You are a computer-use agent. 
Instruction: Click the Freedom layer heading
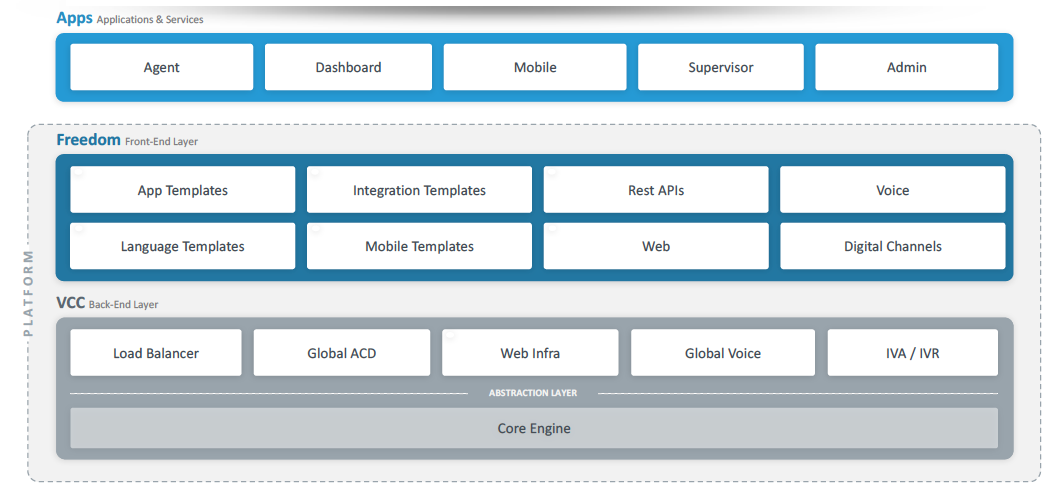coord(89,140)
